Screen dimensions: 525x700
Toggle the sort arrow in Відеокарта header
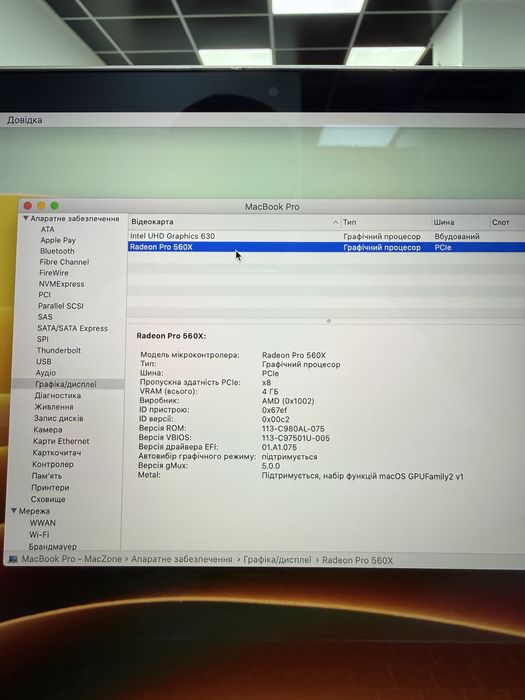pyautogui.click(x=335, y=222)
